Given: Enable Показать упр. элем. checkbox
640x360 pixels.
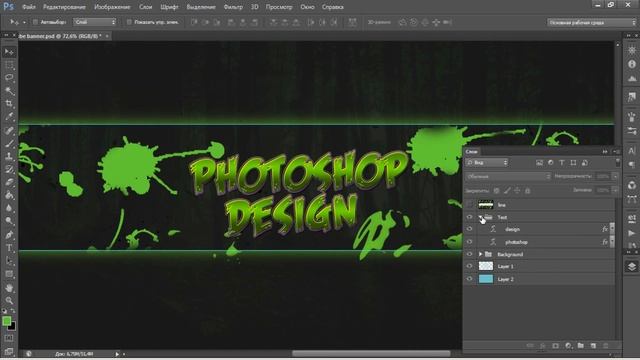Looking at the screenshot, I should [129, 22].
